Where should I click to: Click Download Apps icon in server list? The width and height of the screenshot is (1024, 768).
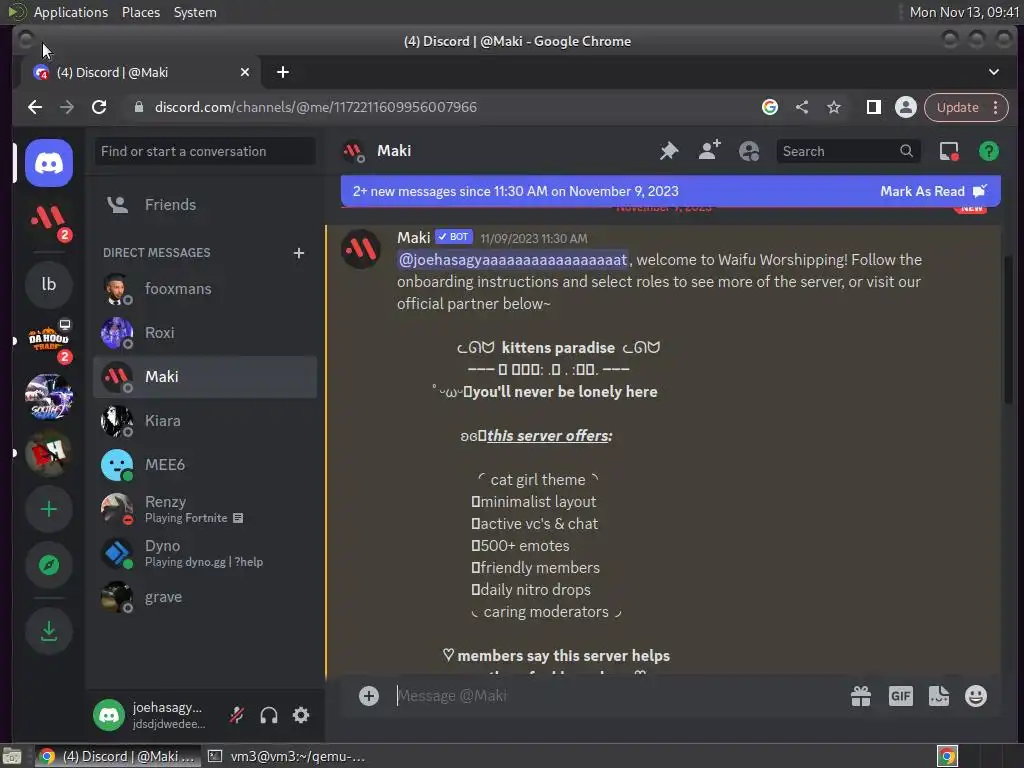49,631
